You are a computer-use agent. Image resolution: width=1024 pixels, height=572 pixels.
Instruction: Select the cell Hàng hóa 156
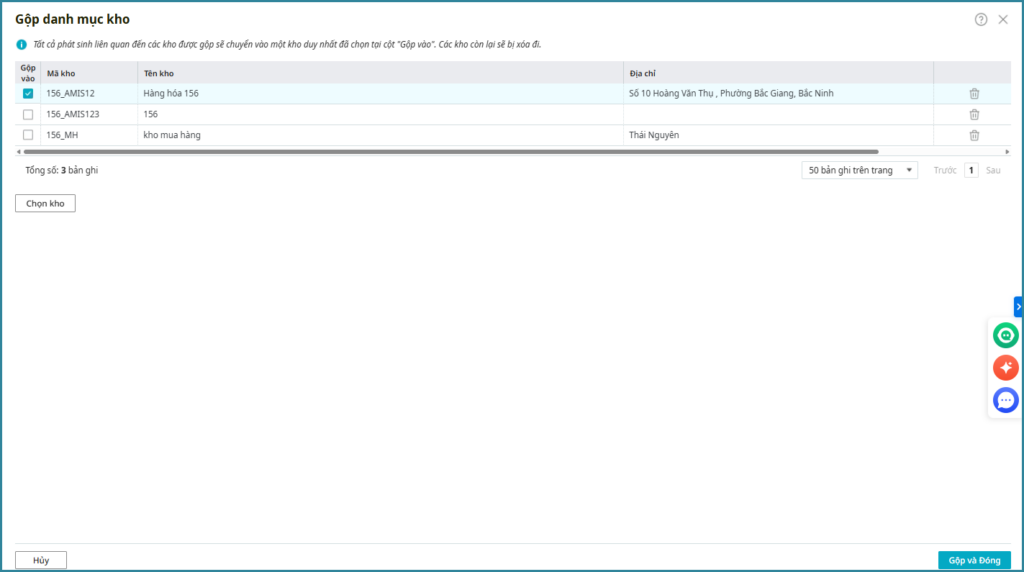380,93
